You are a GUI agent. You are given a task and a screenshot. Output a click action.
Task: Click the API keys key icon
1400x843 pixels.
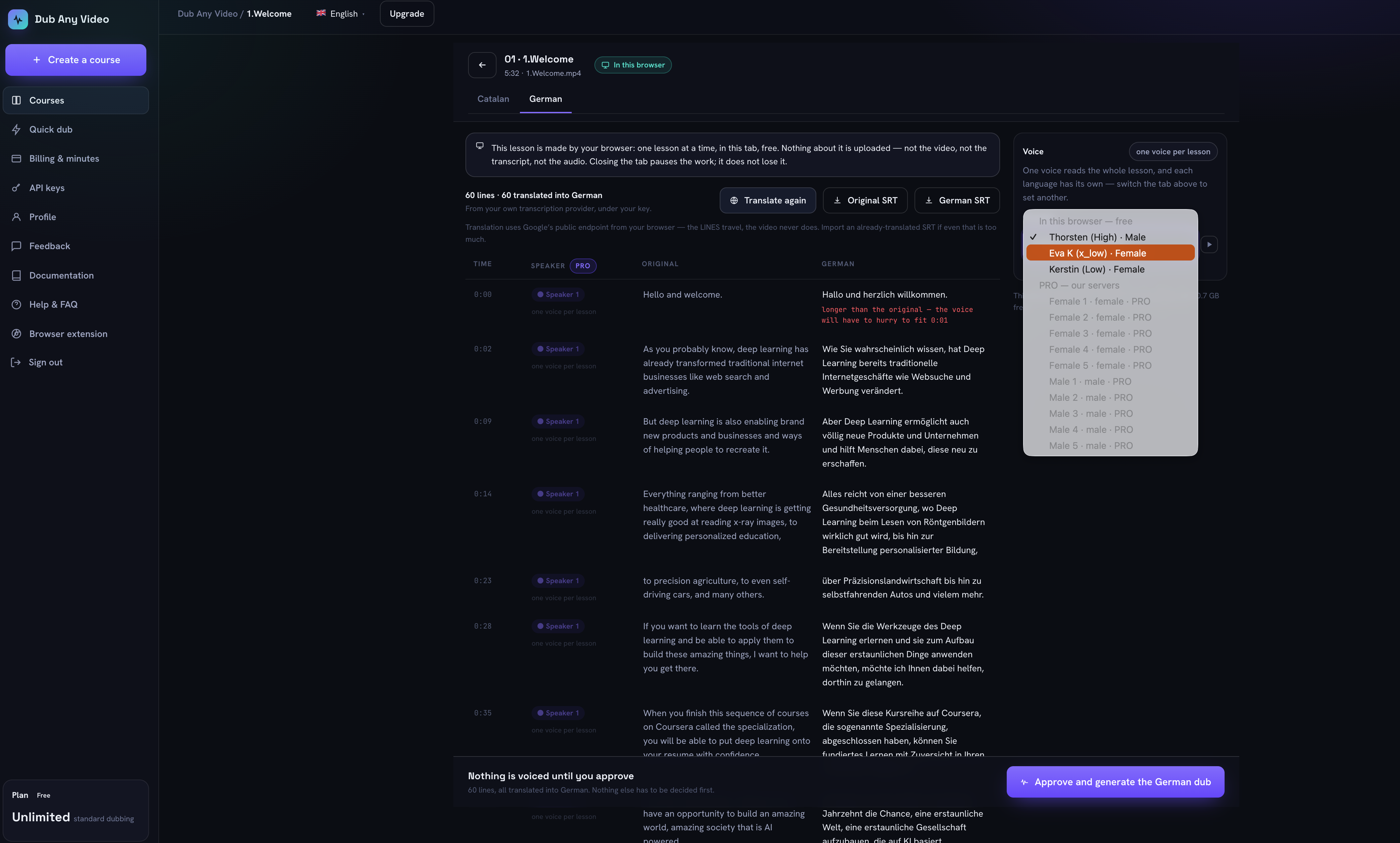pyautogui.click(x=16, y=188)
